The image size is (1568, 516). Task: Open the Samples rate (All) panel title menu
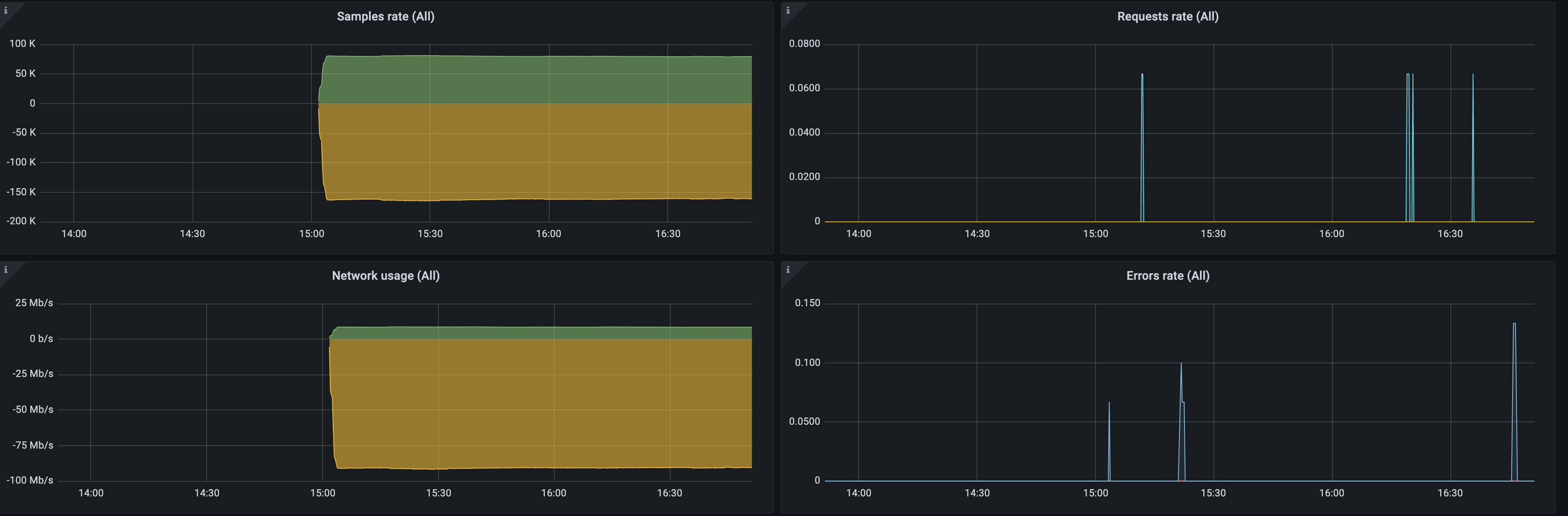click(x=385, y=17)
